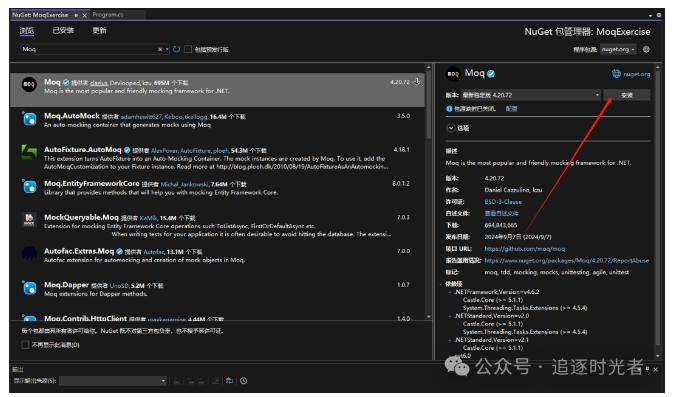The width and height of the screenshot is (678, 397).
Task: Expand the options section chevron
Action: [x=451, y=128]
